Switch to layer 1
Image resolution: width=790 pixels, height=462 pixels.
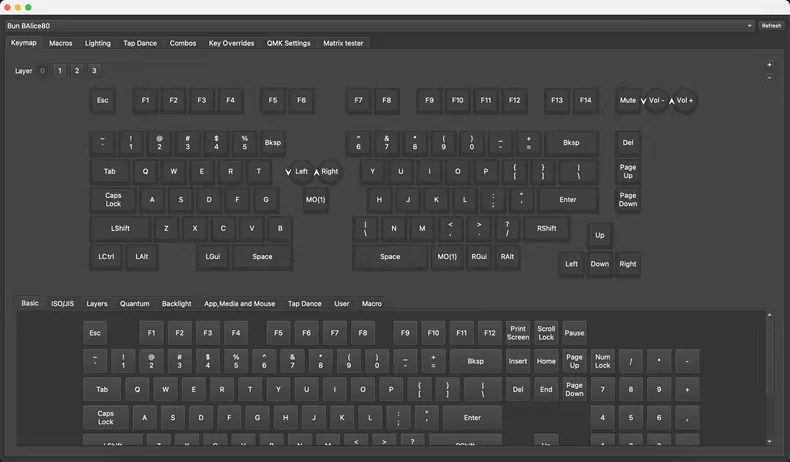pyautogui.click(x=59, y=71)
